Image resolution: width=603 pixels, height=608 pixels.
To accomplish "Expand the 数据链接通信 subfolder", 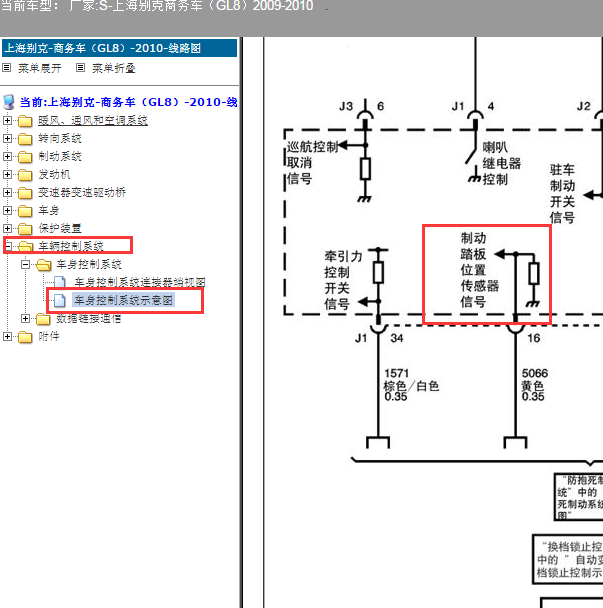I will point(25,318).
